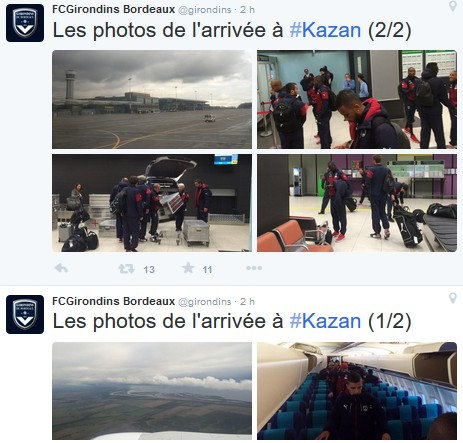Click the 2 h timestamp of the first tweet

(x=247, y=10)
